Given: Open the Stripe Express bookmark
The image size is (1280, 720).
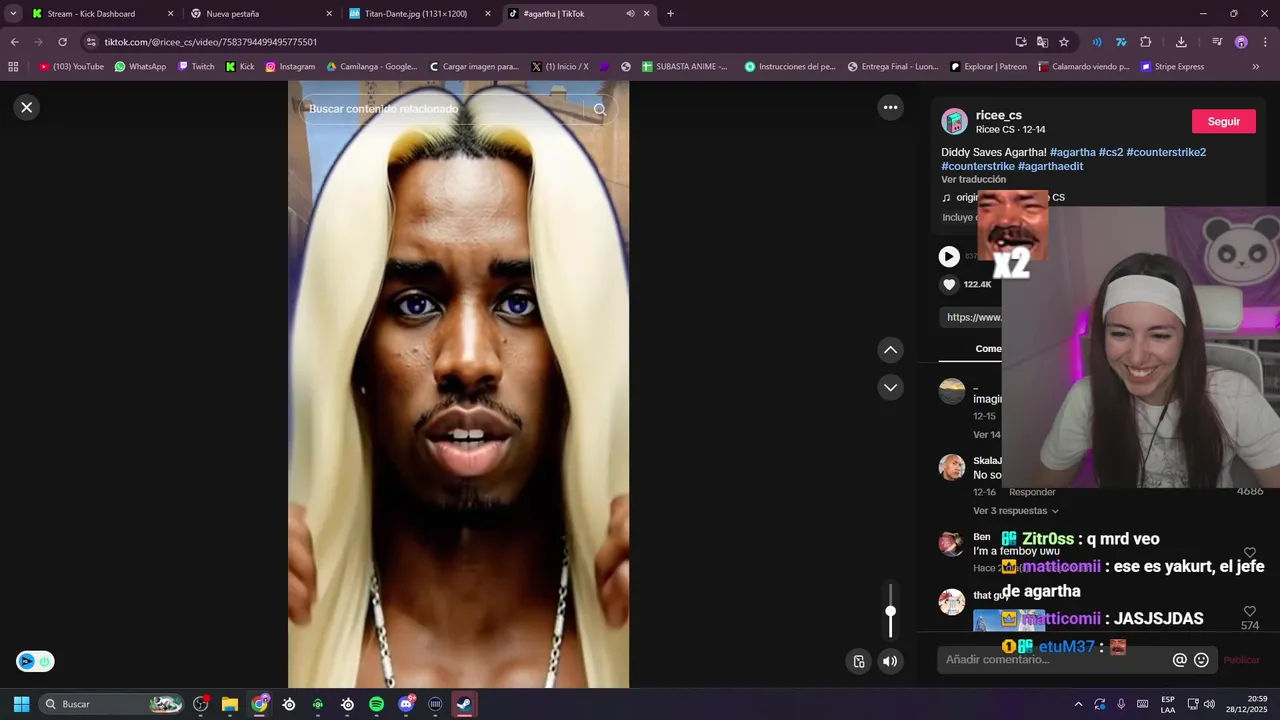Looking at the screenshot, I should pos(1172,67).
